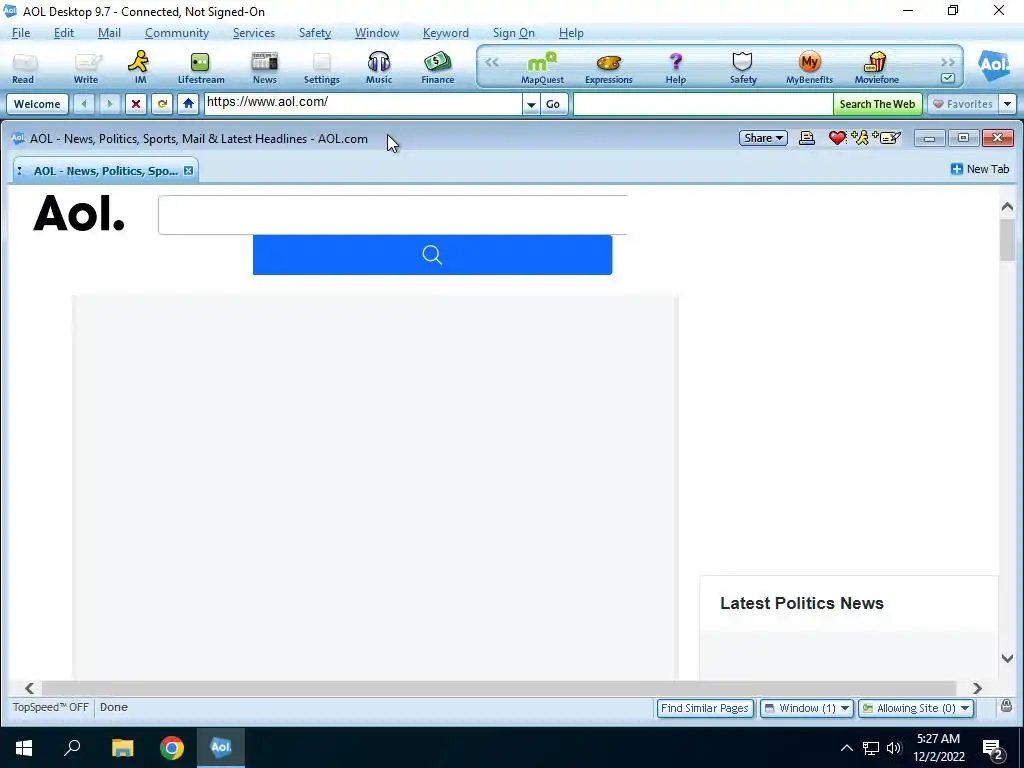This screenshot has height=768, width=1024.
Task: Open the Safety shield icon
Action: click(x=743, y=68)
